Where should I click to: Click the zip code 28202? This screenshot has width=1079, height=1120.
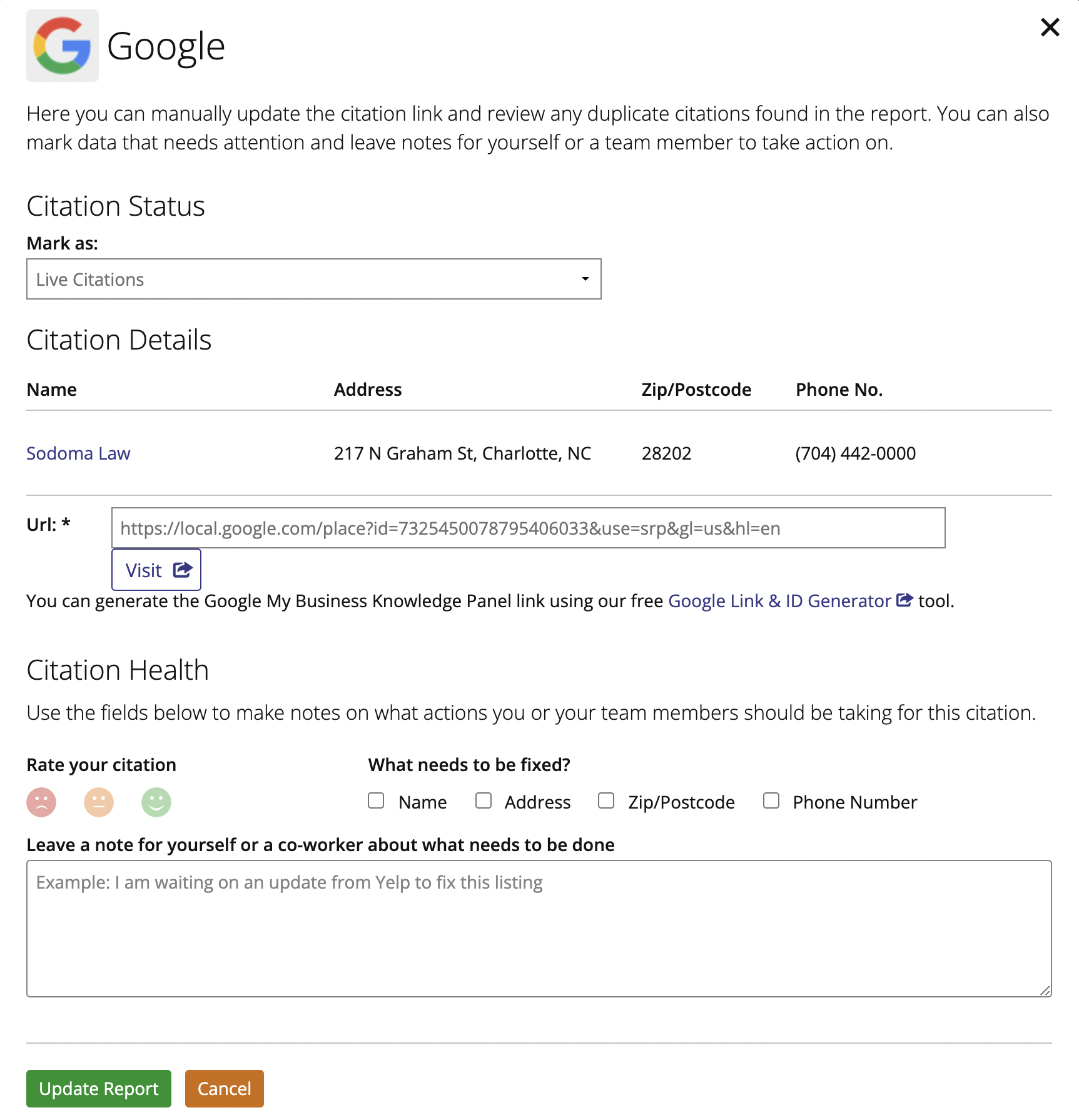666,453
